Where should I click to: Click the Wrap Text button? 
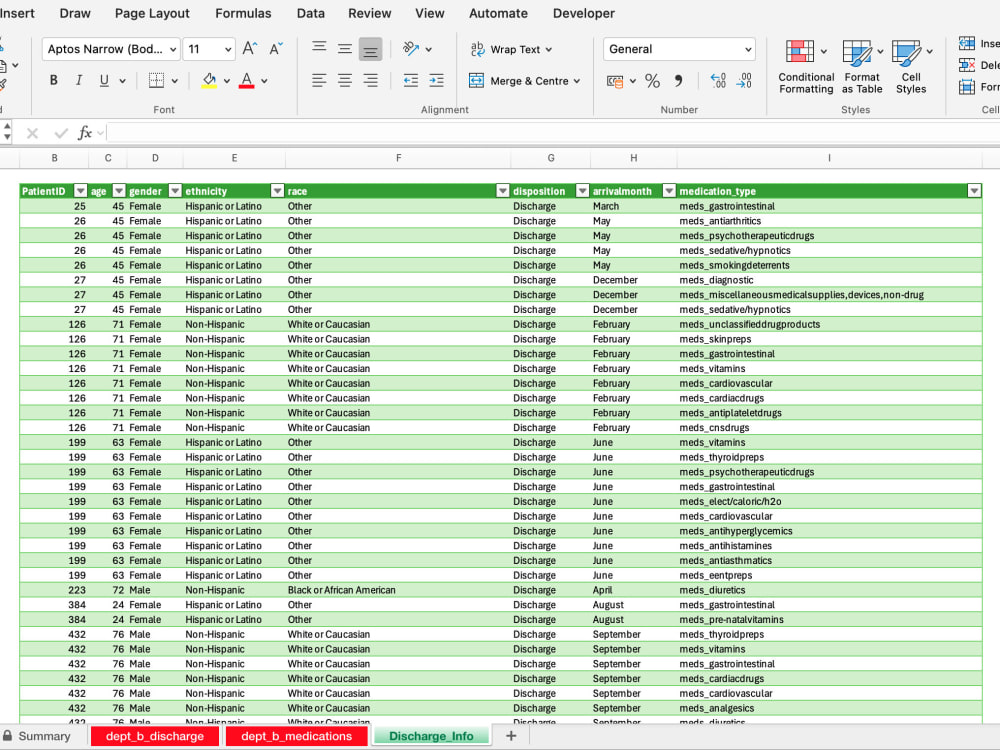pos(505,50)
